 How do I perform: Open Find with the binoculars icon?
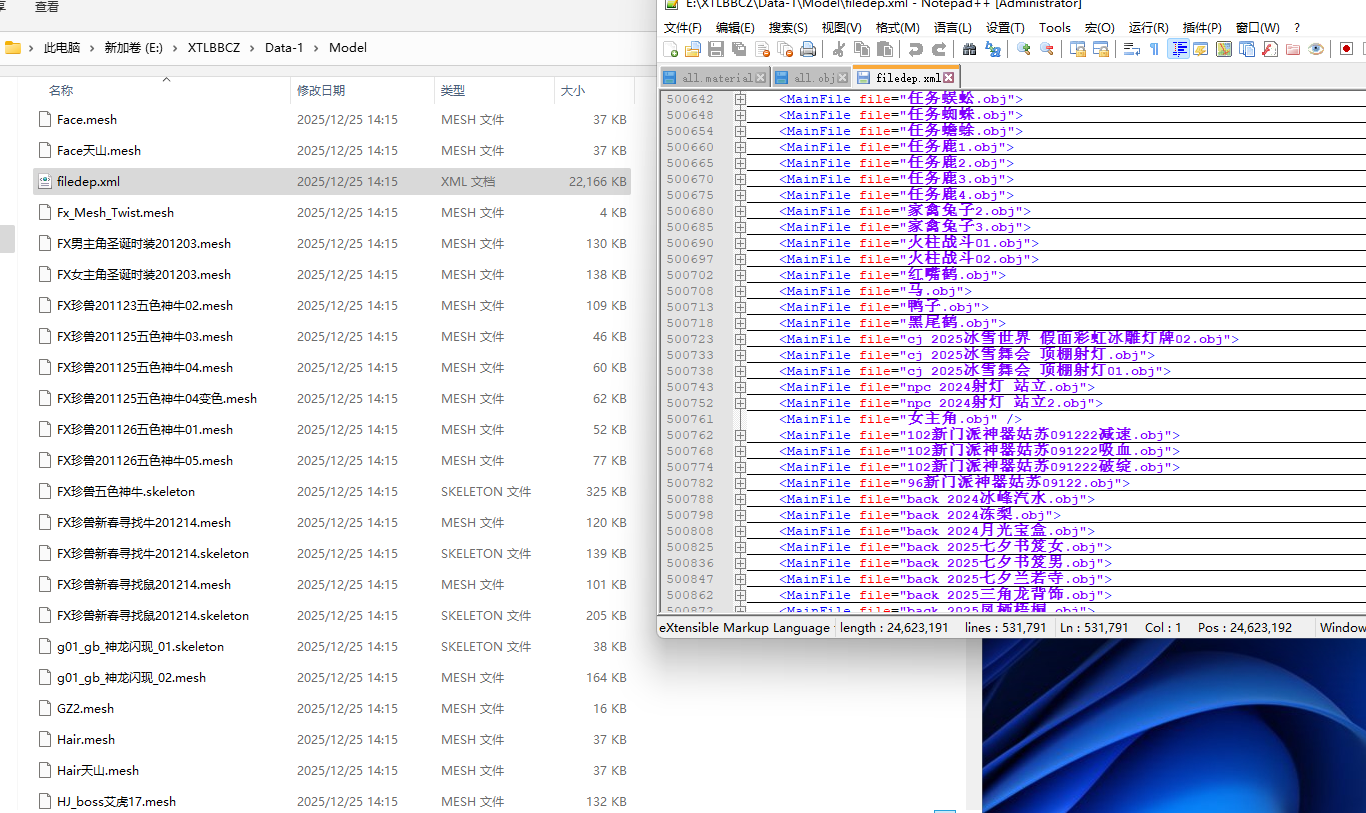click(x=969, y=49)
